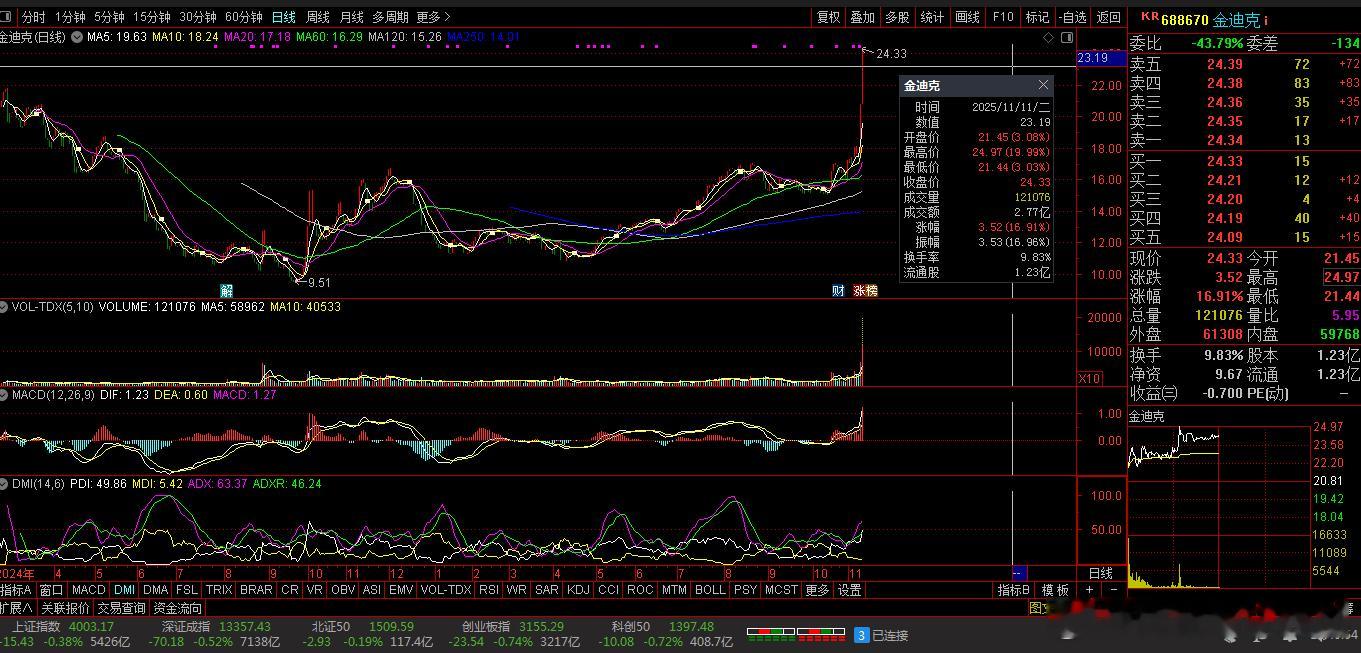The height and width of the screenshot is (653, 1361).
Task: Zoom in chart with the plus button
Action: pyautogui.click(x=1090, y=590)
